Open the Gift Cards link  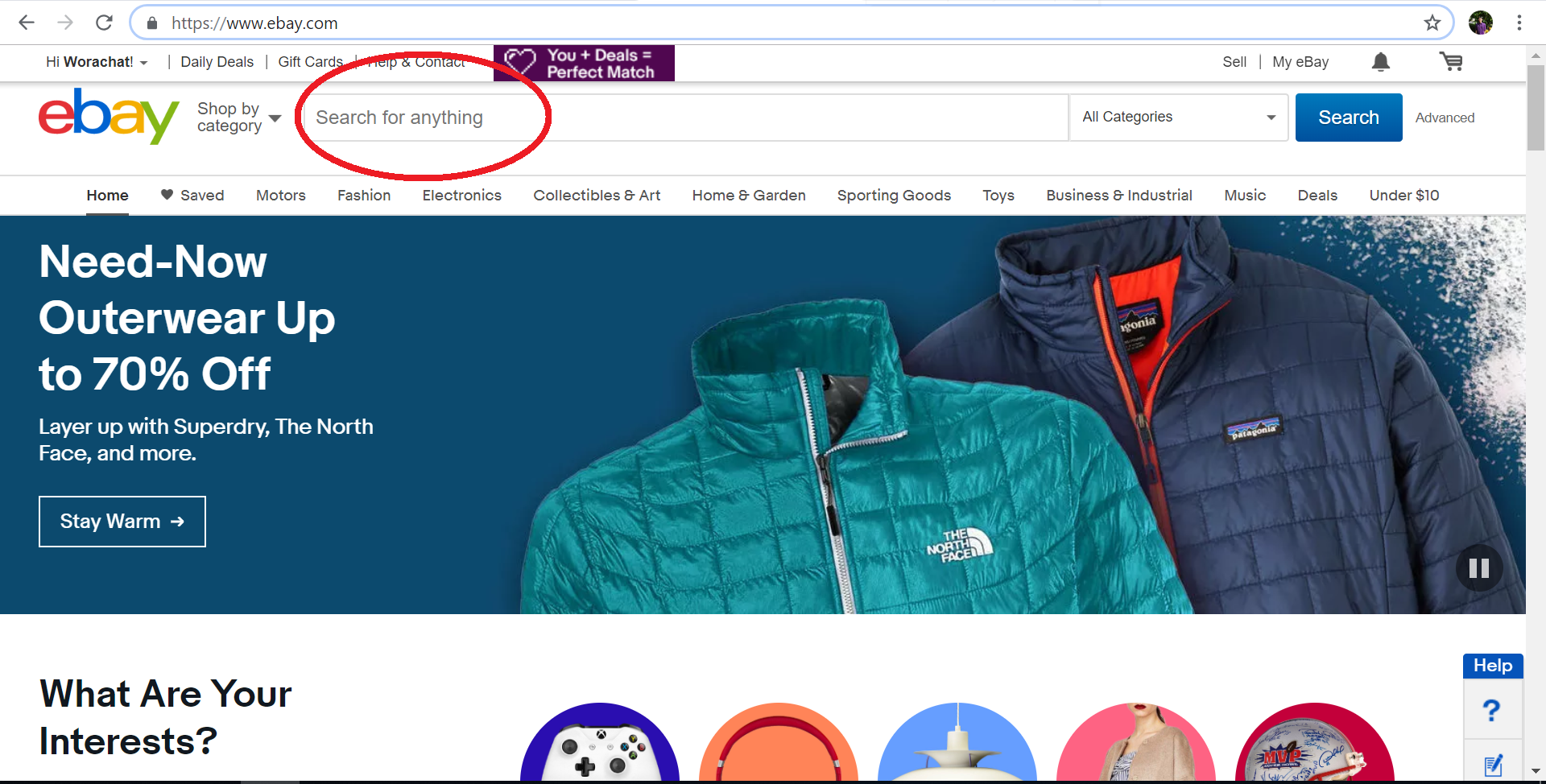pos(310,62)
